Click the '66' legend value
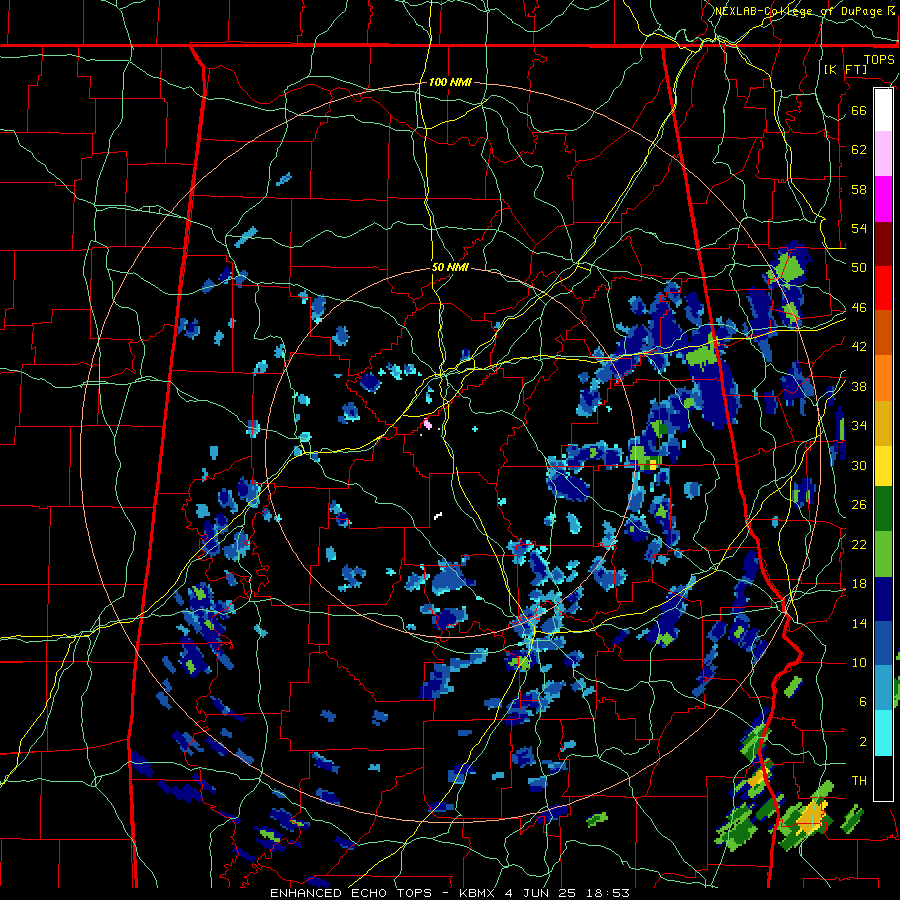Image resolution: width=900 pixels, height=900 pixels. click(859, 111)
